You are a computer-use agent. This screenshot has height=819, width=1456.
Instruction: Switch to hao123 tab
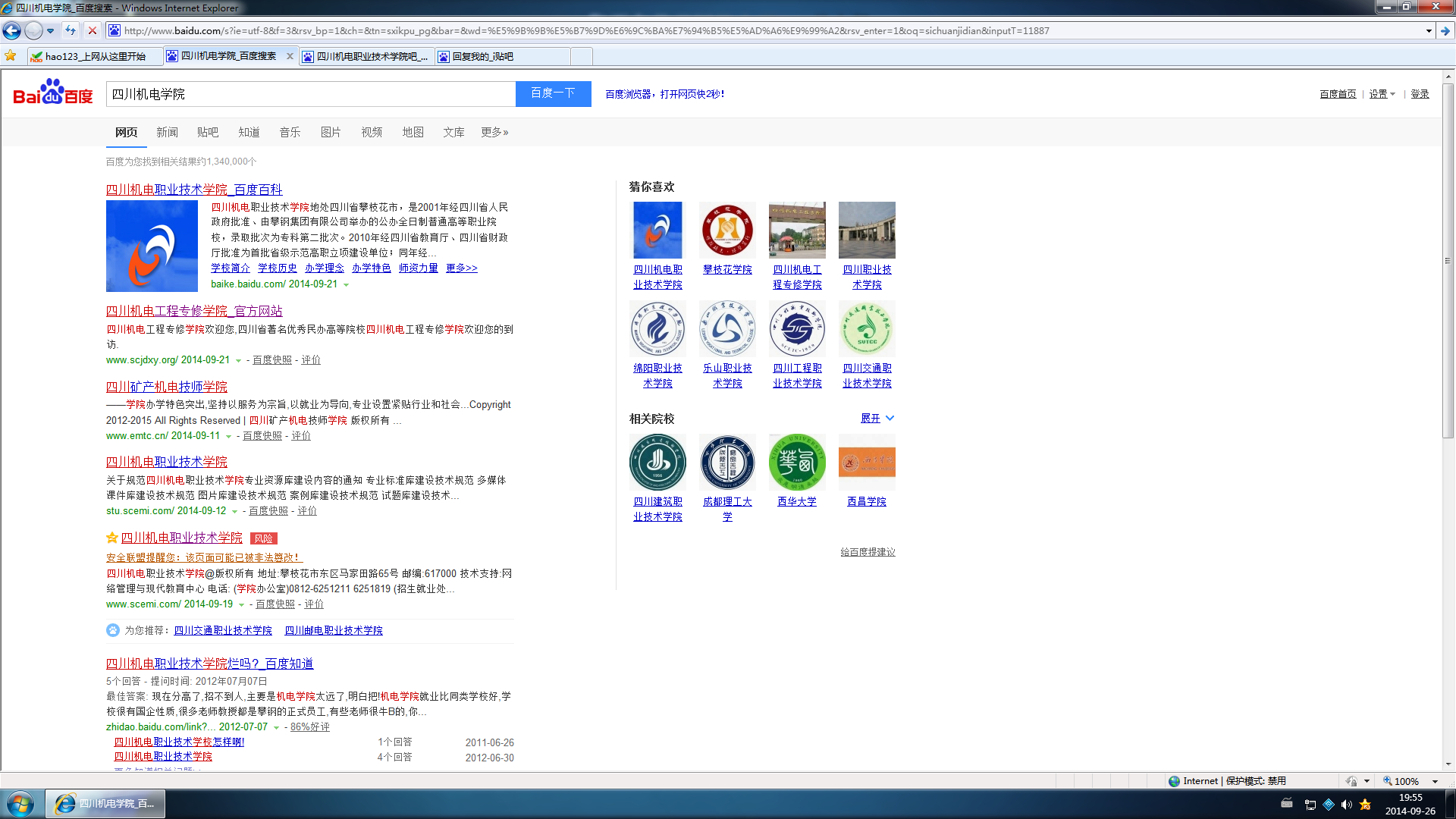(94, 56)
